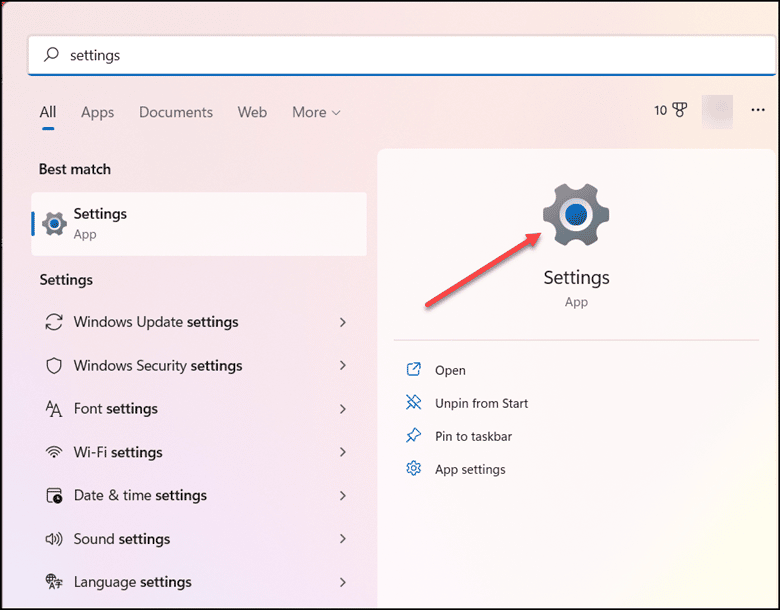Image resolution: width=780 pixels, height=610 pixels.
Task: Click the Wi-Fi signal icon
Action: (x=54, y=452)
